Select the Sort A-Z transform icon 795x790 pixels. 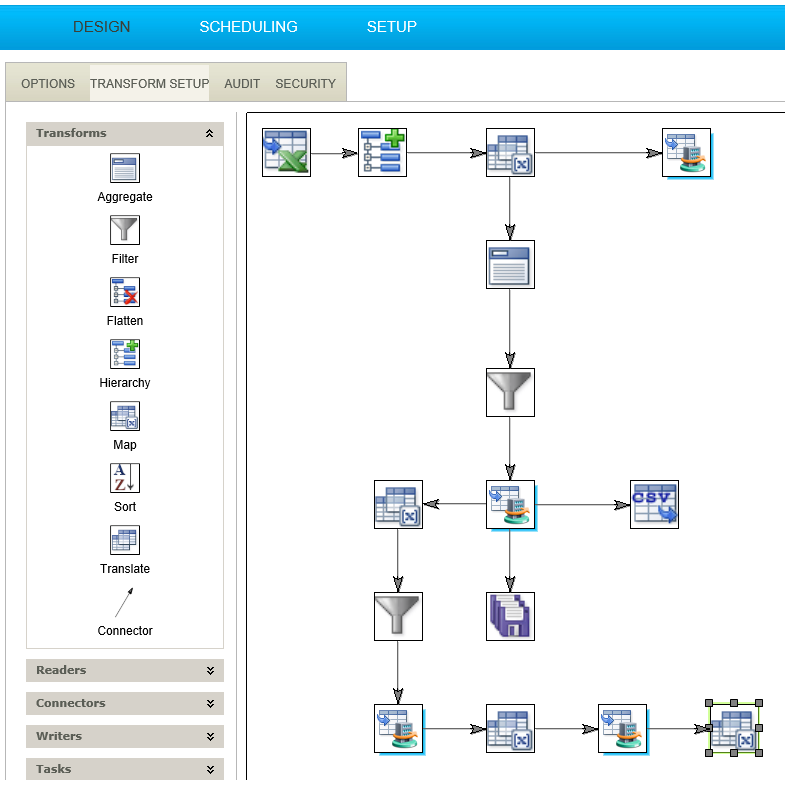125,478
